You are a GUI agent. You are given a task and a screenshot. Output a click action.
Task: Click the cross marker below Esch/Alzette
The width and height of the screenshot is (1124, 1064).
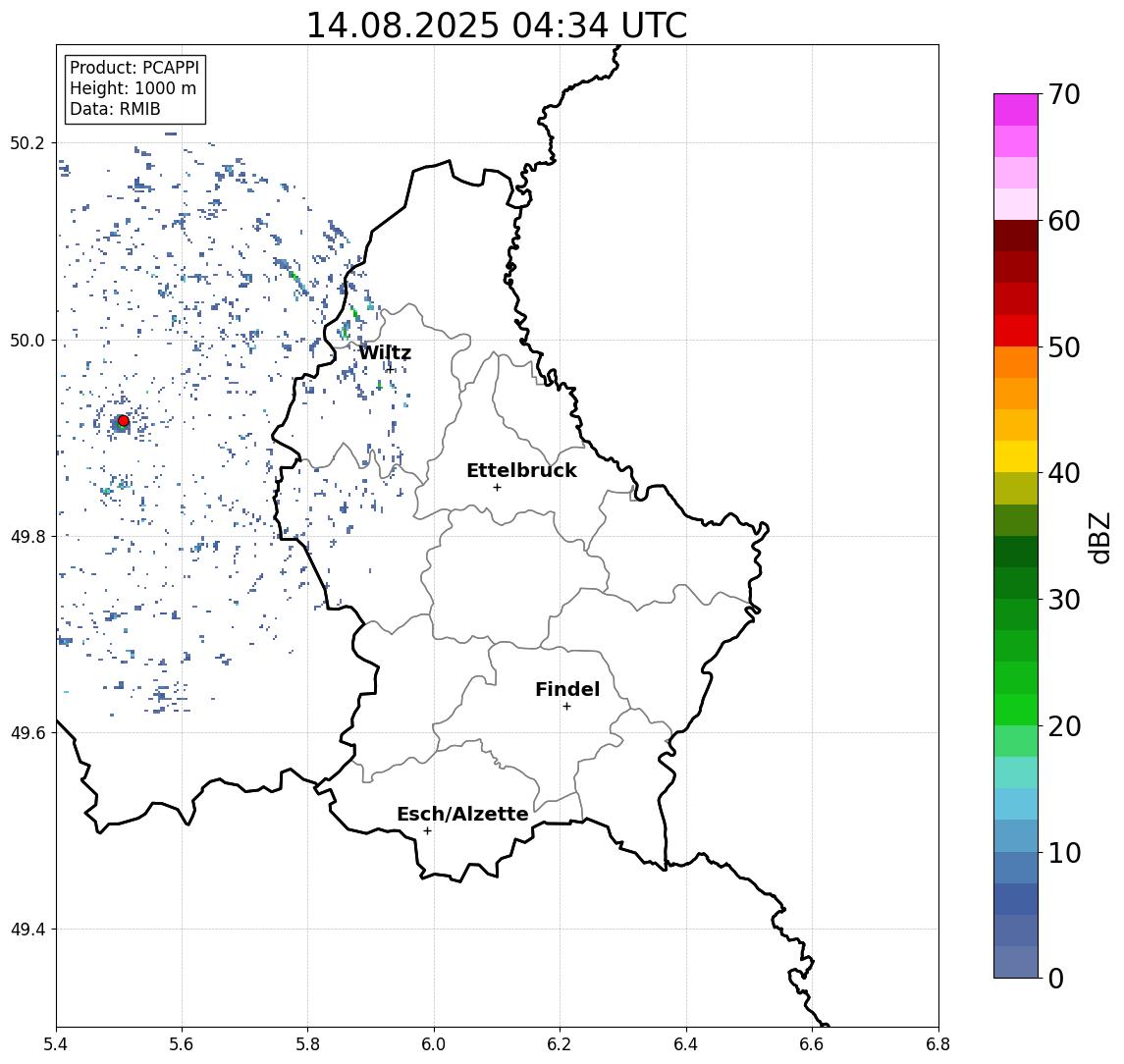427,831
